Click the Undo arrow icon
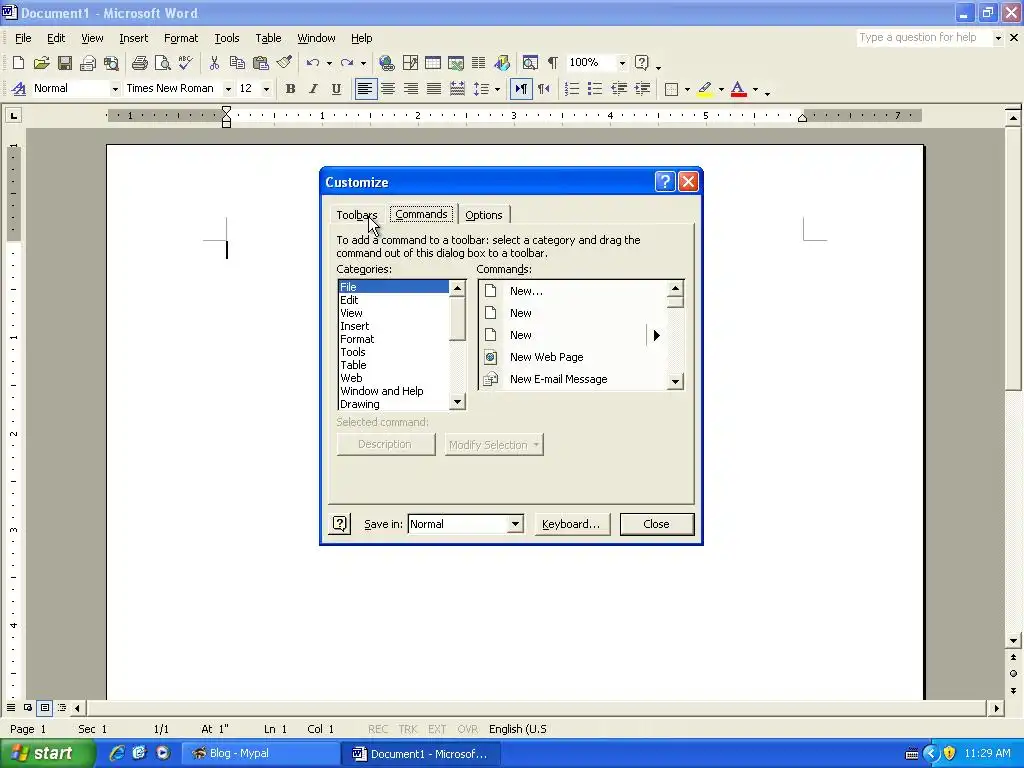The image size is (1024, 768). pos(313,63)
